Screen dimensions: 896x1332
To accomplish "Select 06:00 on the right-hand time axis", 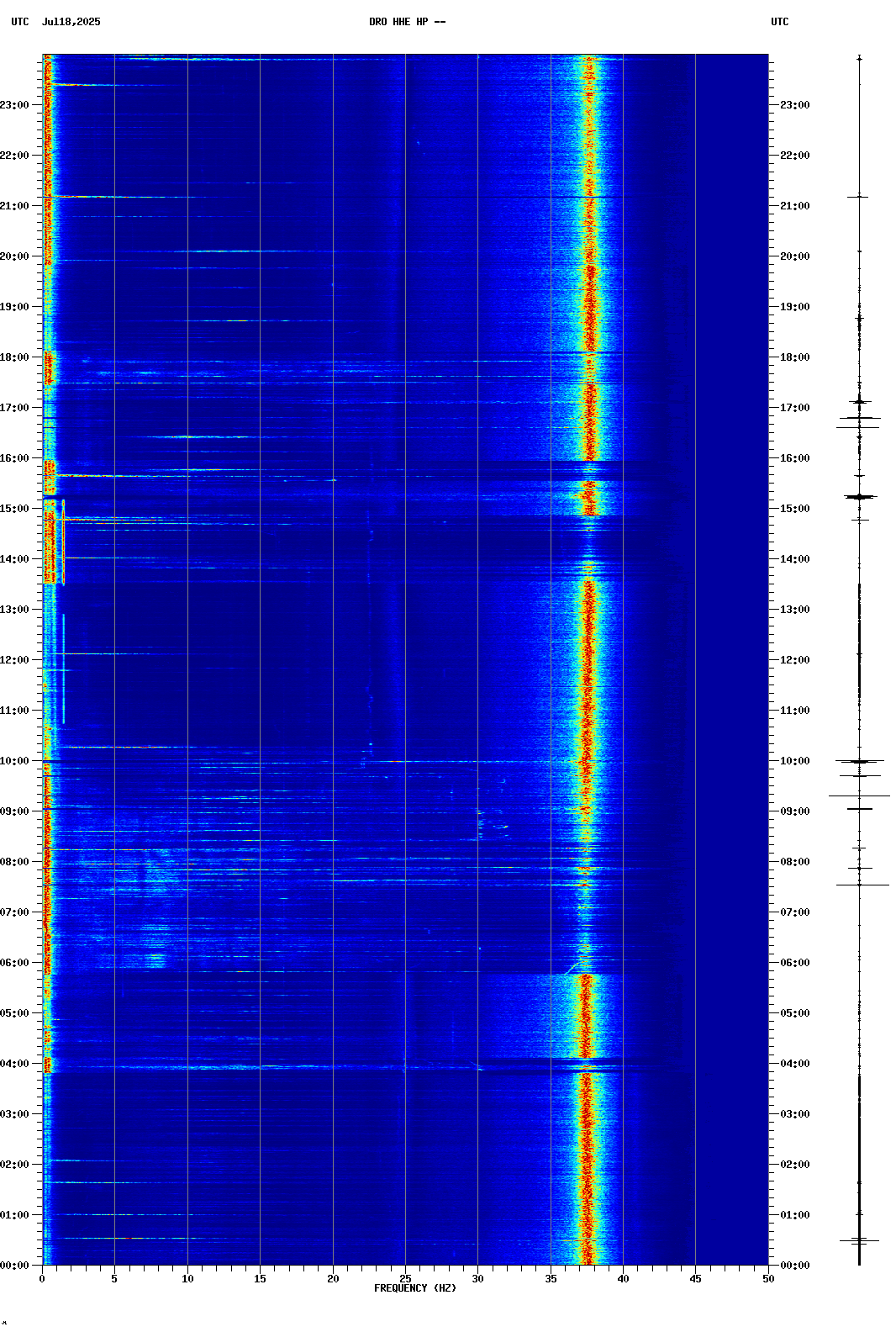I will pyautogui.click(x=795, y=963).
